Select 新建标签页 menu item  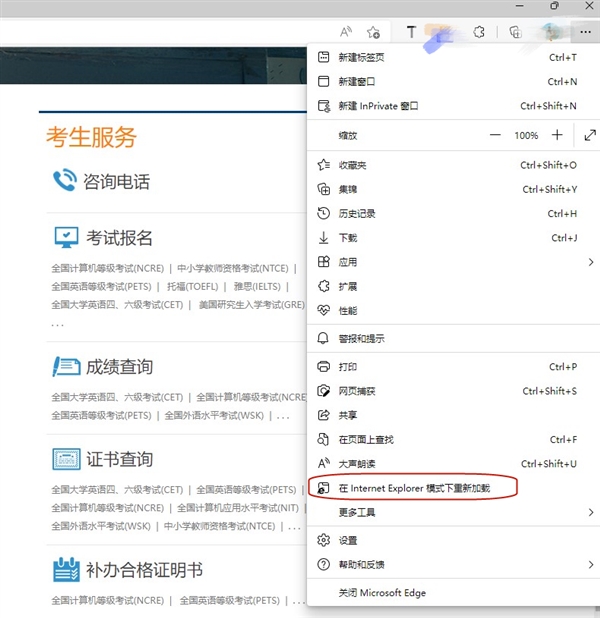[x=453, y=58]
